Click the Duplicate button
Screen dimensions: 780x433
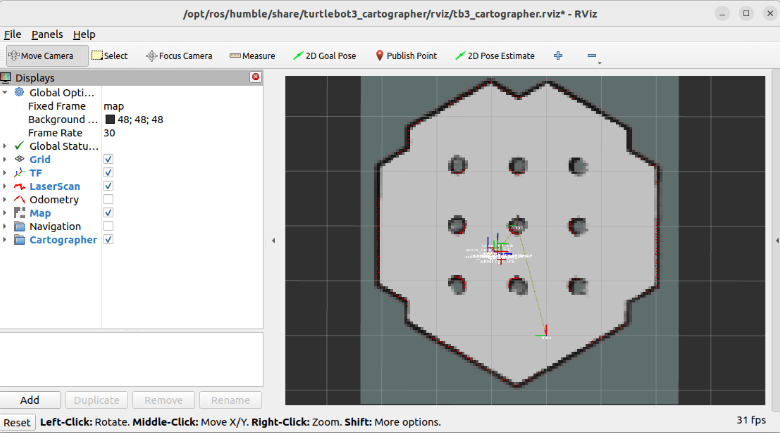click(97, 400)
